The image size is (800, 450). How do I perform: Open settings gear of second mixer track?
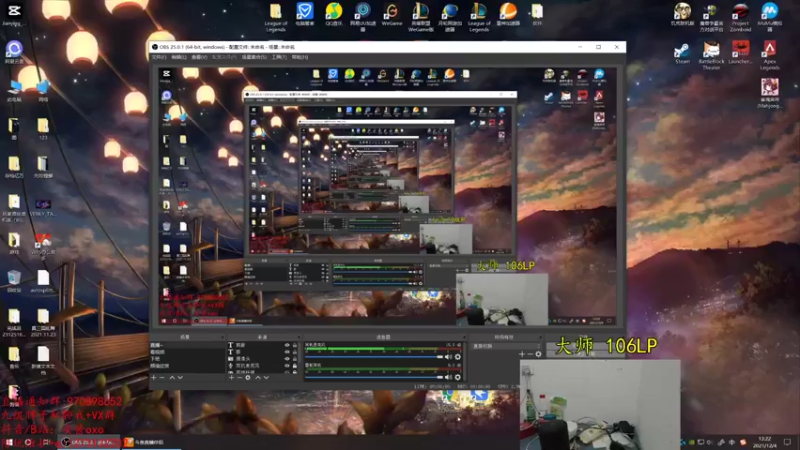pos(458,377)
